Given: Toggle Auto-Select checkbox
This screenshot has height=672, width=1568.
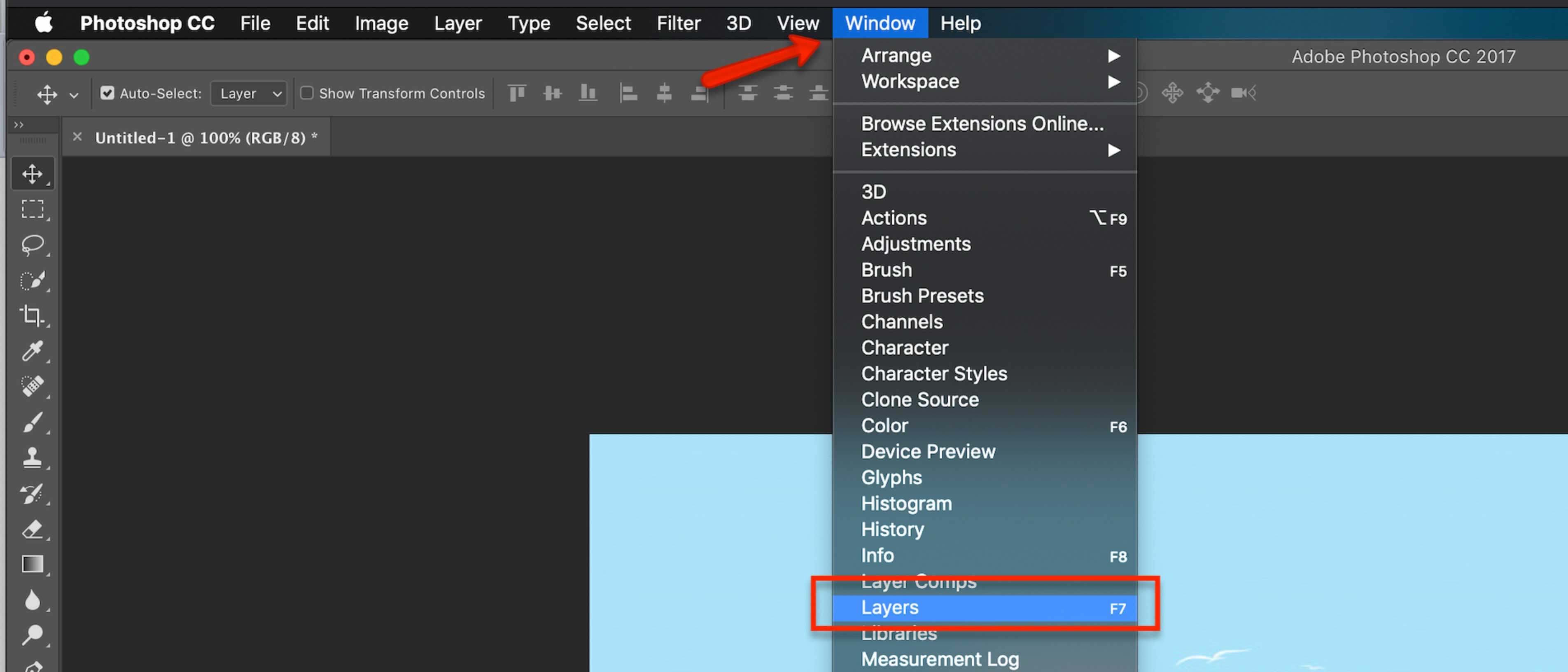Looking at the screenshot, I should (x=107, y=93).
